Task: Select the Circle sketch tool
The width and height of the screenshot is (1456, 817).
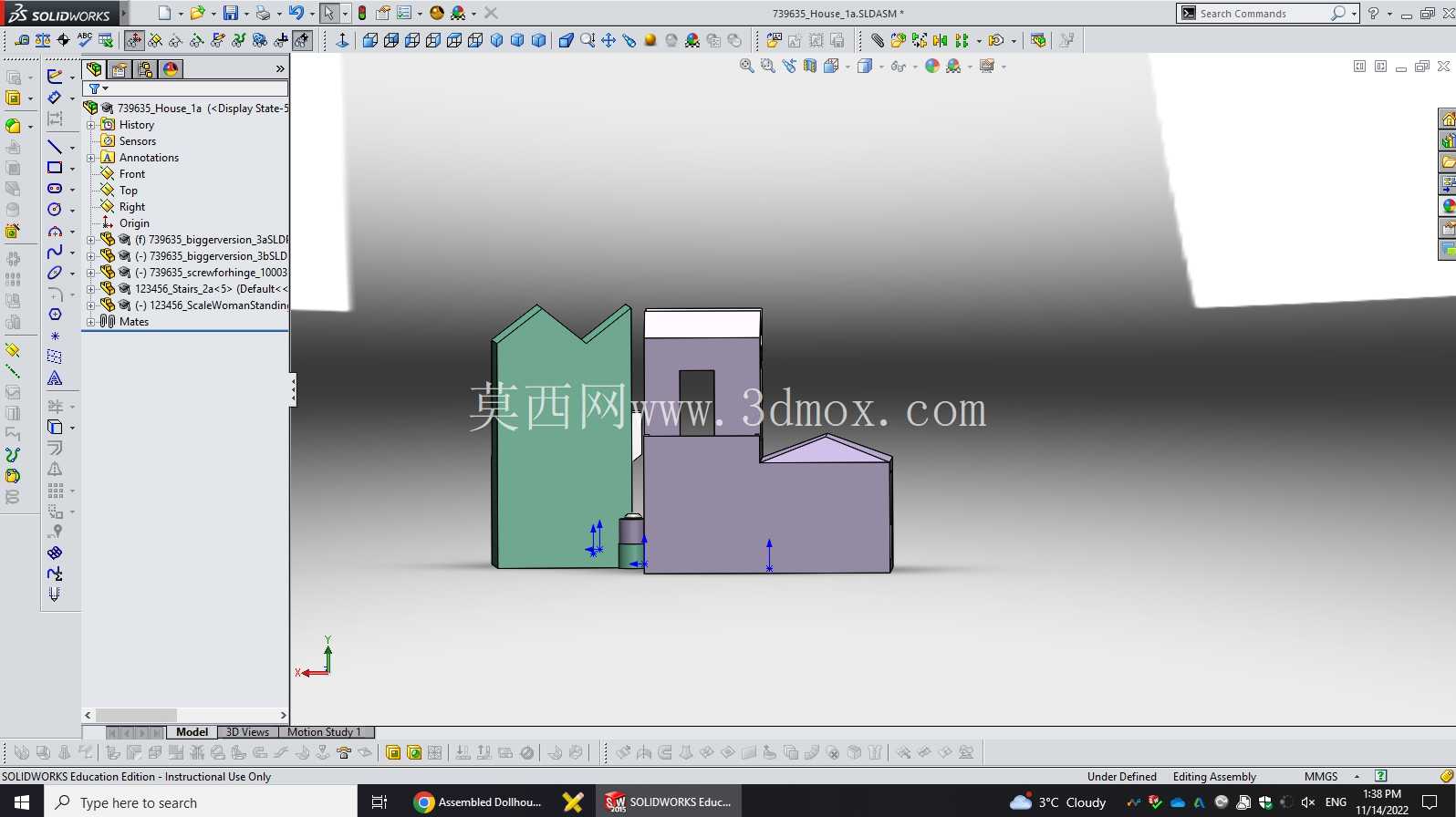Action: click(x=55, y=210)
